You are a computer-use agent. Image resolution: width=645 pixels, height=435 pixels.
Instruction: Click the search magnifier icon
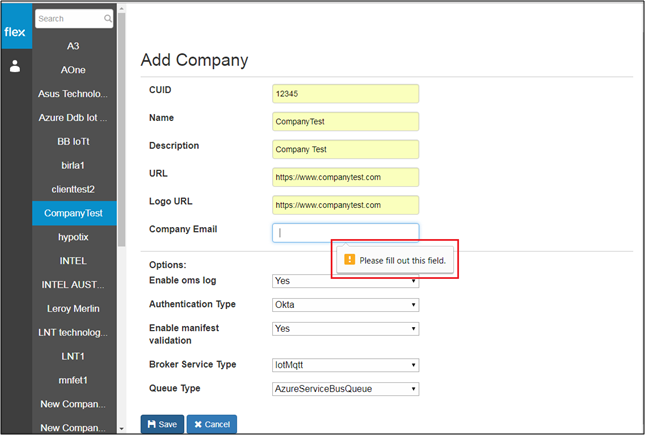(107, 19)
